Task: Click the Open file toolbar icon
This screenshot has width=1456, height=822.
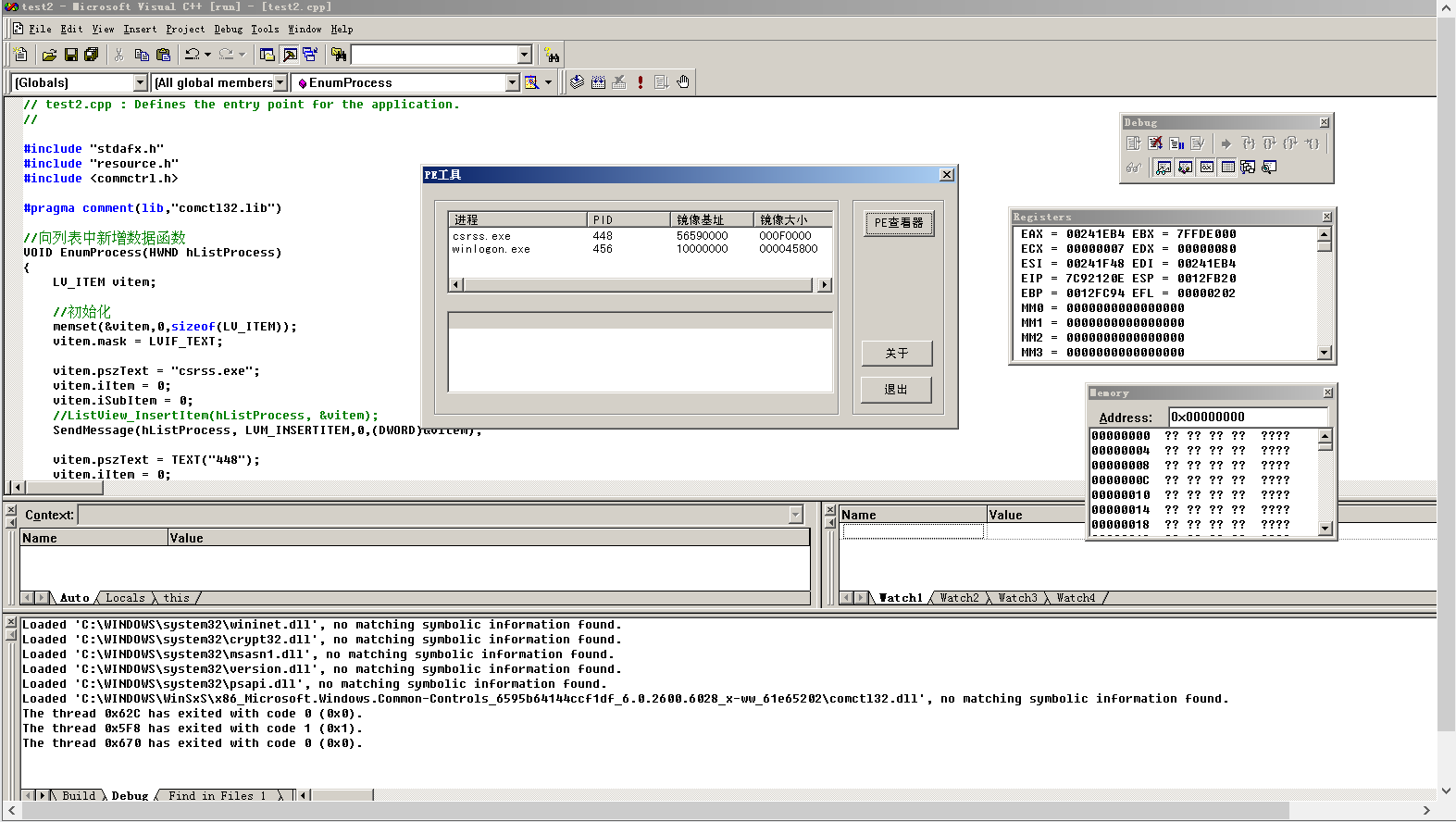Action: point(50,55)
